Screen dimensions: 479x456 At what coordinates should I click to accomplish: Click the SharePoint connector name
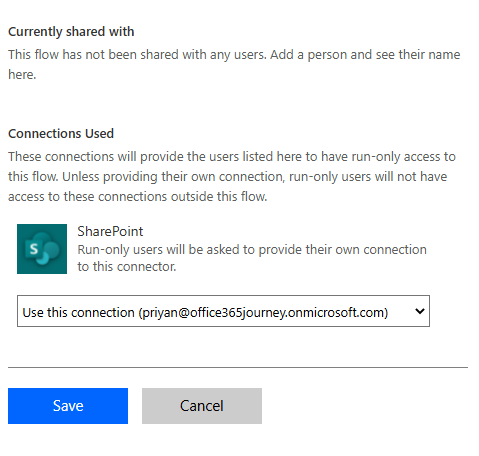(110, 231)
